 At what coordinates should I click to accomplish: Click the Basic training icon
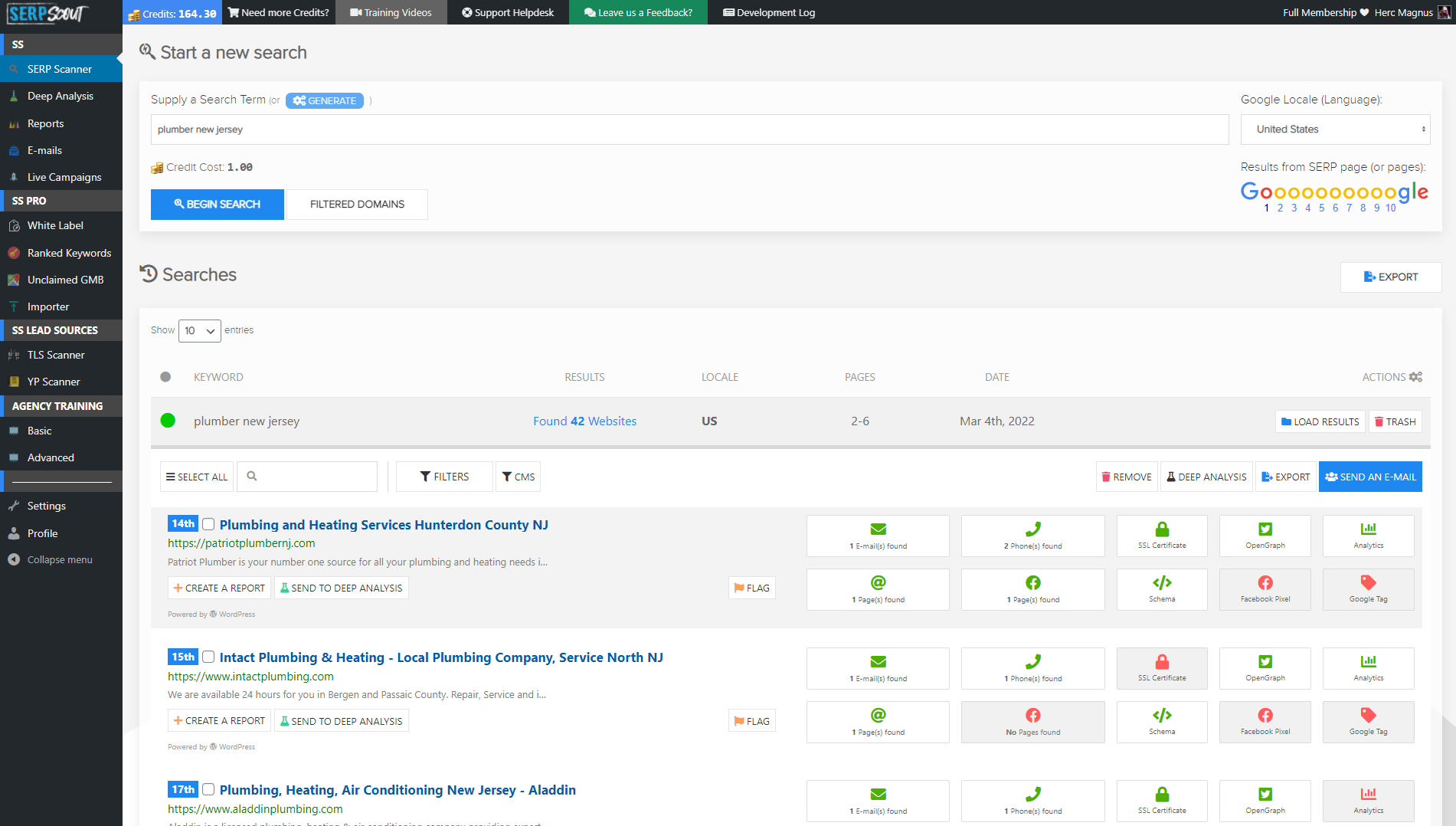click(x=14, y=431)
